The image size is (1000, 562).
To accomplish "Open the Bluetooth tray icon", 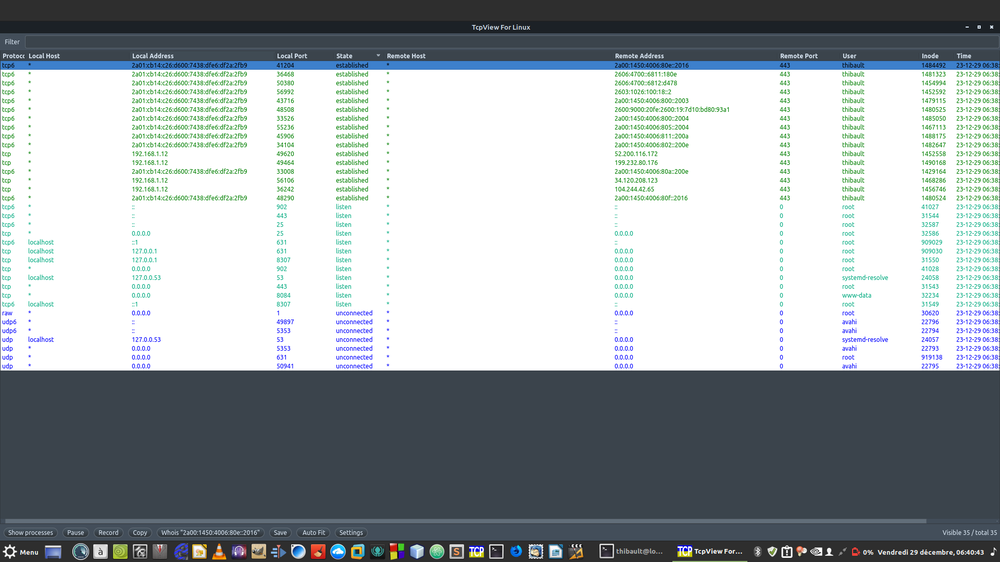I will tap(757, 551).
